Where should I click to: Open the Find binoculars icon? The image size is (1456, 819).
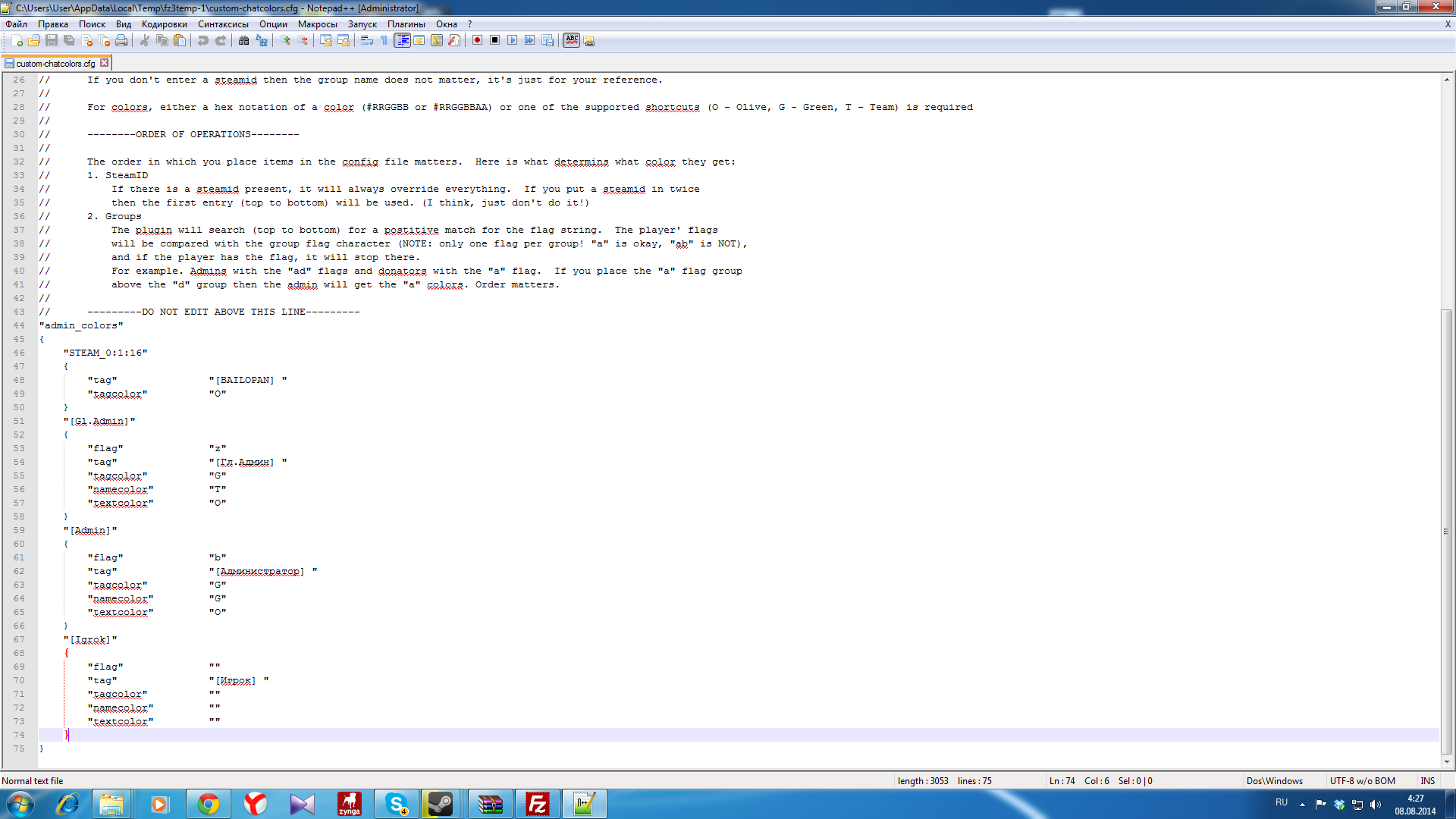click(243, 41)
